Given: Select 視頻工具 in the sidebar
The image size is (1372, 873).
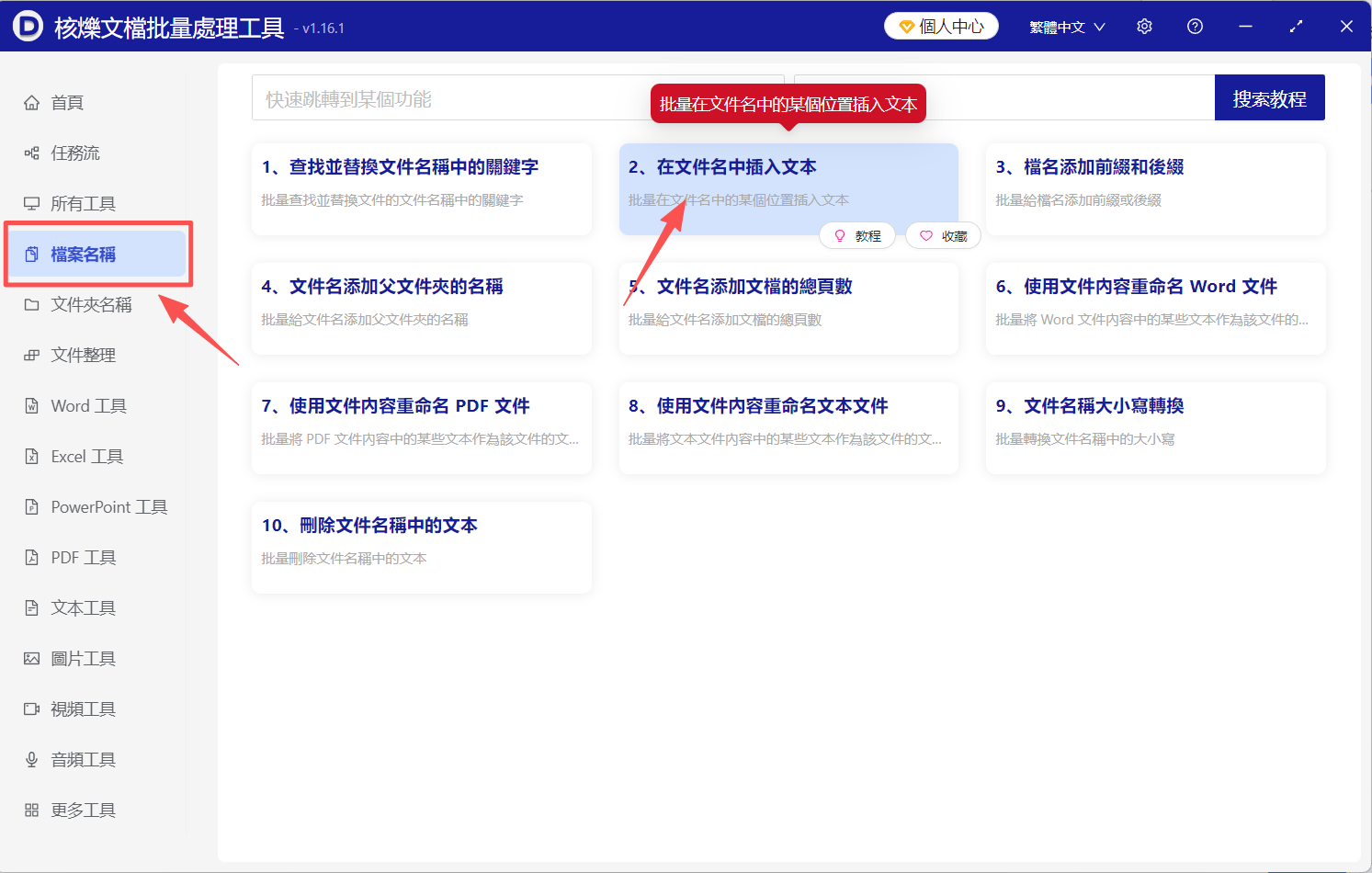Looking at the screenshot, I should coord(78,709).
